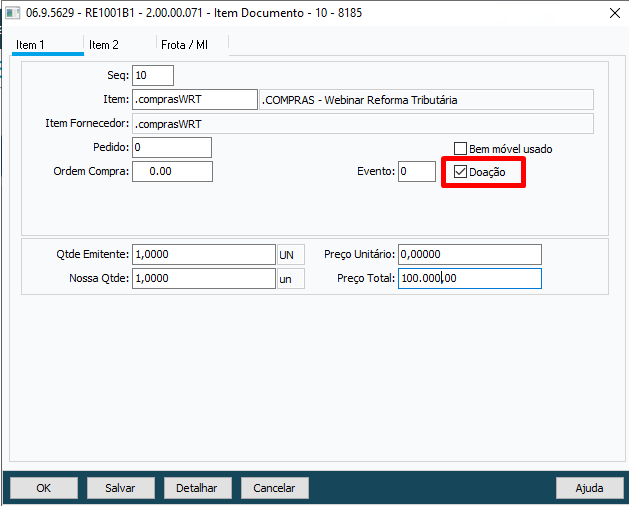Click the Evento label
This screenshot has width=629, height=506.
click(x=376, y=171)
